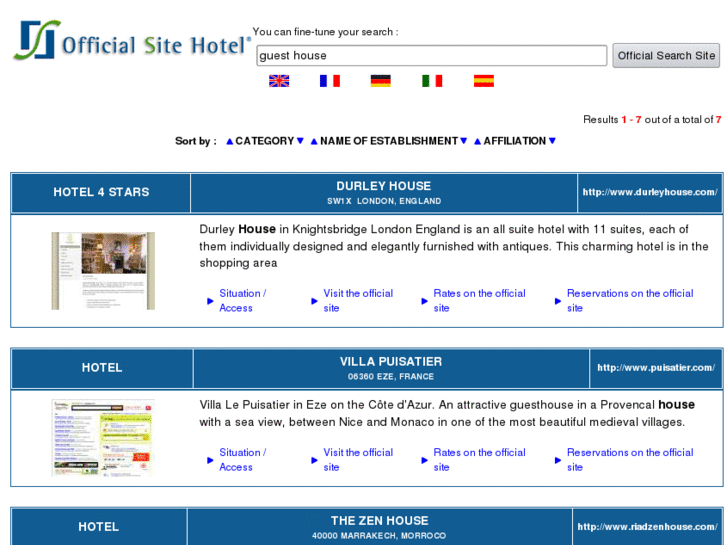Click the HOTEL cell beside The Zen House

tap(99, 527)
